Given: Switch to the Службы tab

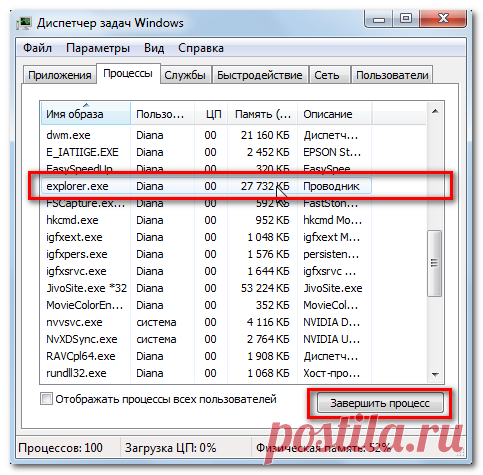Looking at the screenshot, I should point(185,75).
